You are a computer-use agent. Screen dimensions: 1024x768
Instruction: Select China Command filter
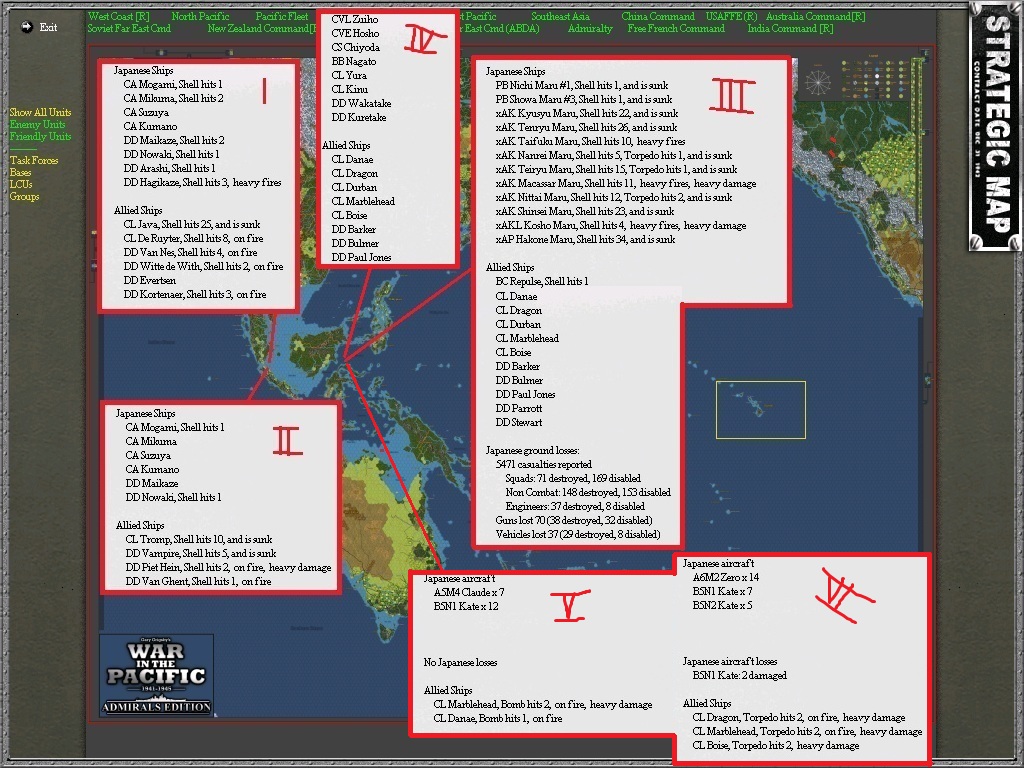point(658,16)
